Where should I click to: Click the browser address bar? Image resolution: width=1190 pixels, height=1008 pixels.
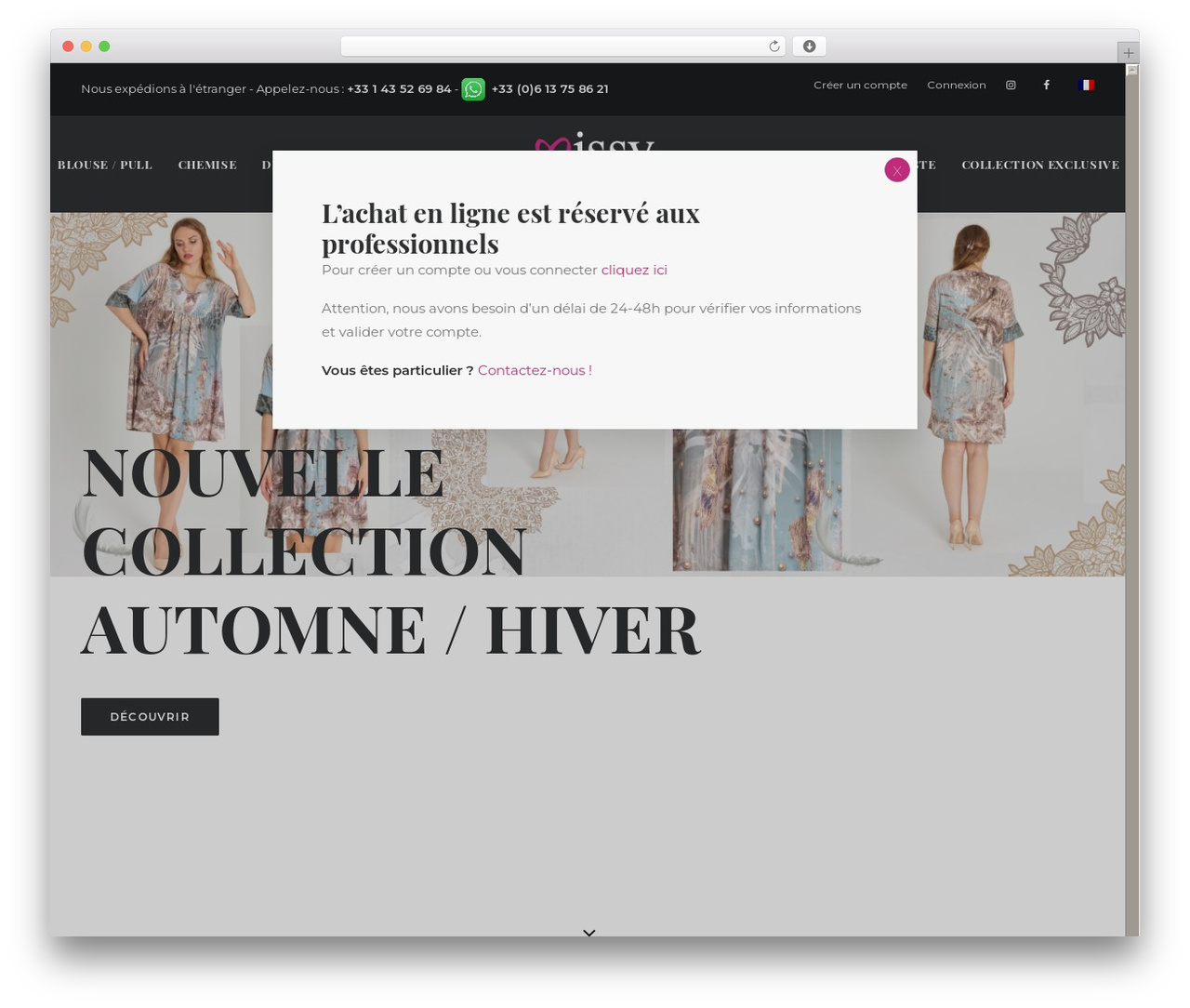coord(562,46)
